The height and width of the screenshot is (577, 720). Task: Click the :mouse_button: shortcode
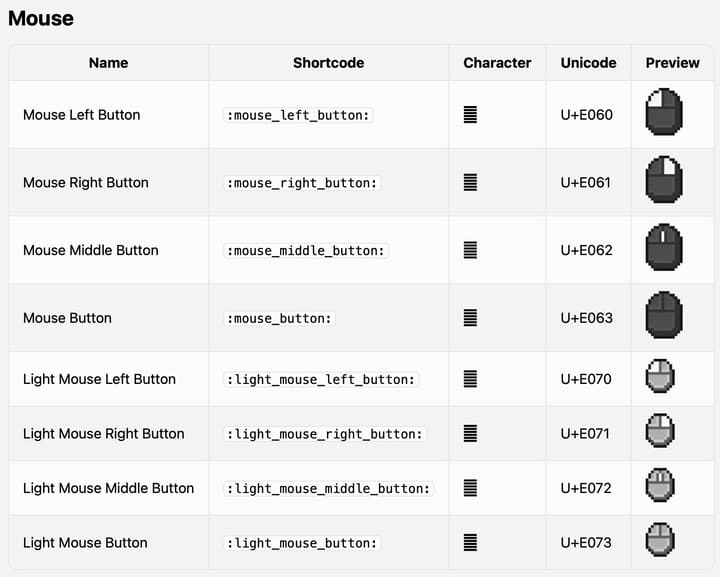[x=280, y=318]
